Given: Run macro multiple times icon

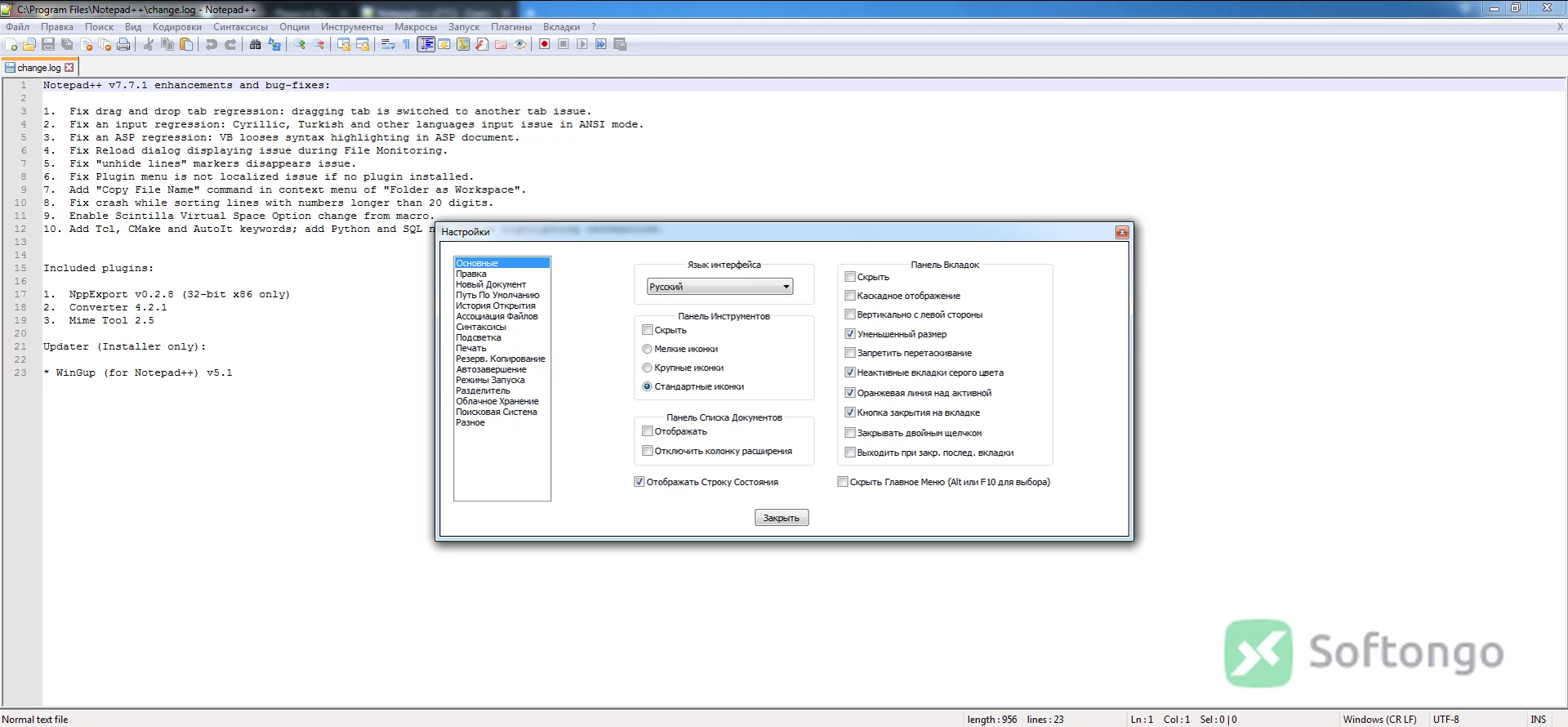Looking at the screenshot, I should 601,45.
